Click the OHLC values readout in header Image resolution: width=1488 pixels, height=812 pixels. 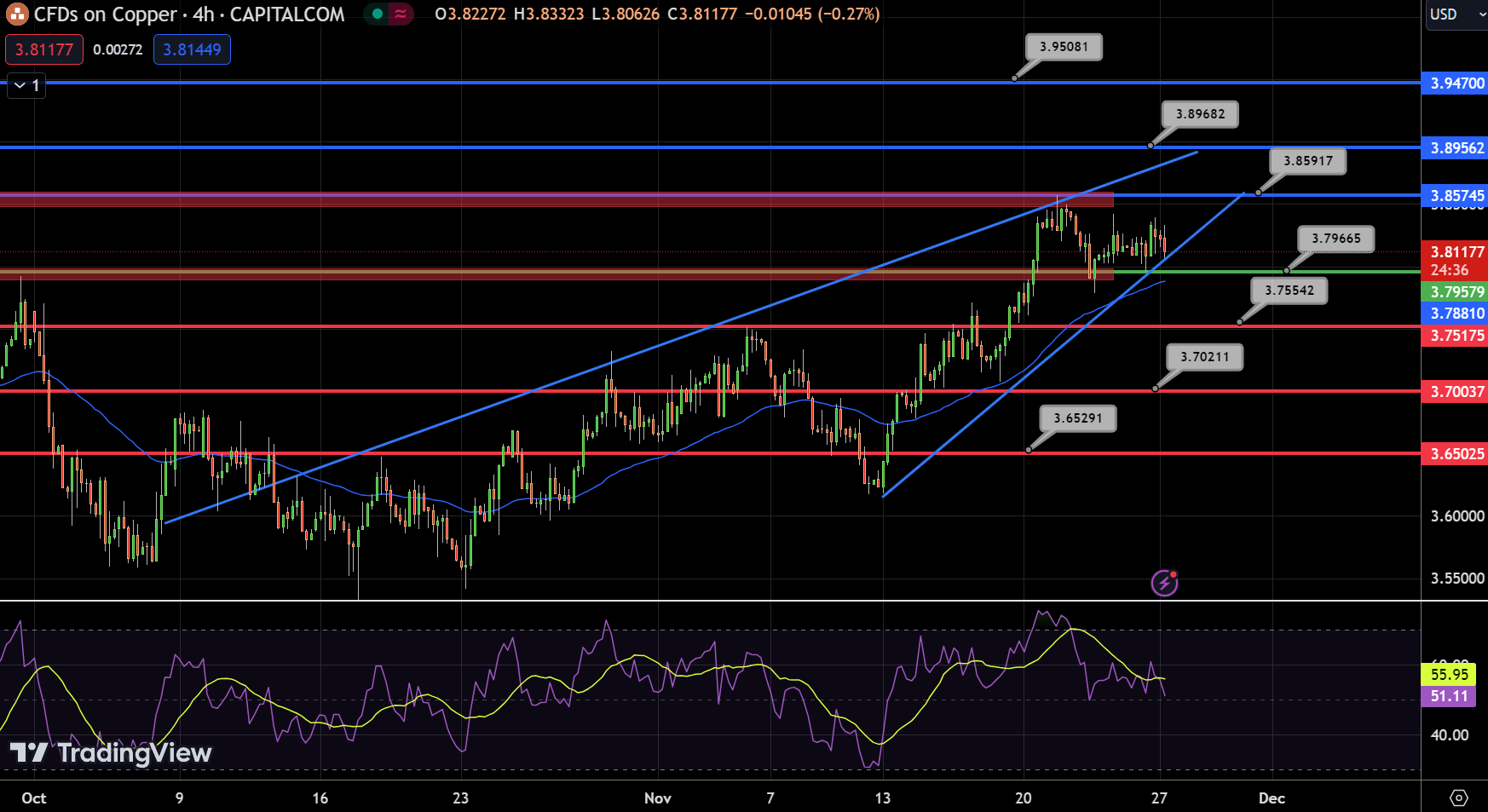tap(657, 14)
